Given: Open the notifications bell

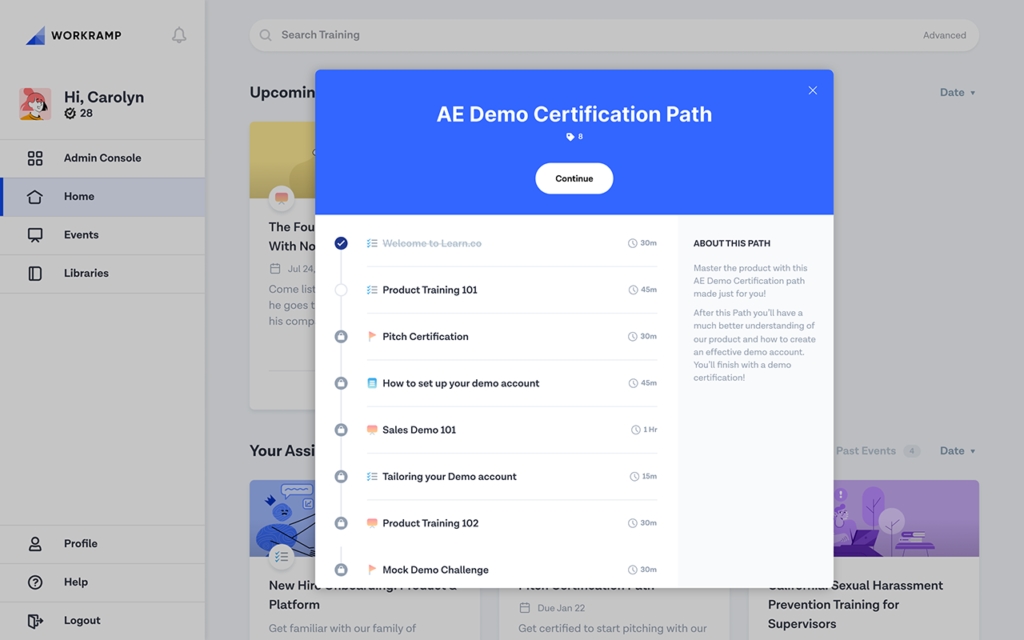Looking at the screenshot, I should point(179,35).
